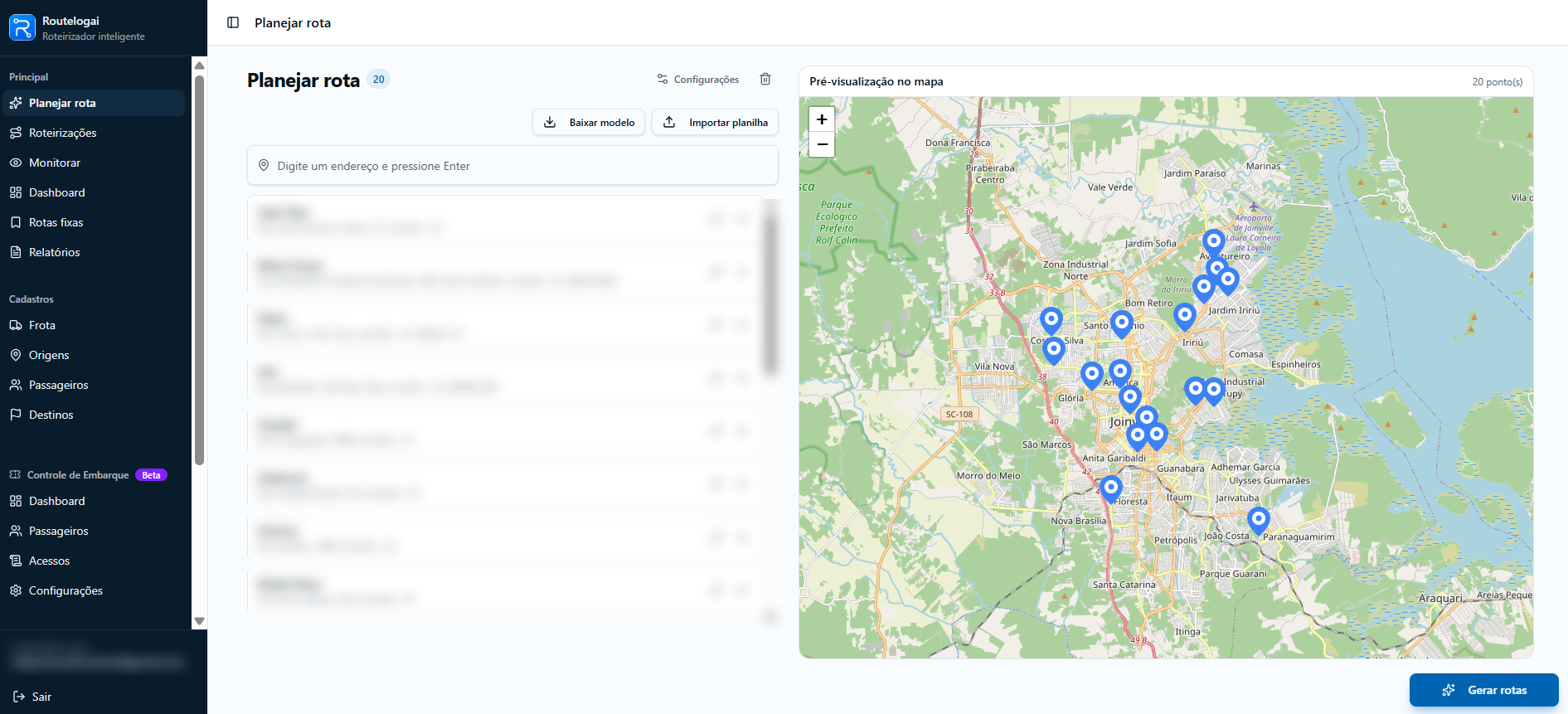1568x714 pixels.
Task: Click the Configurações link above address list
Action: coord(697,80)
